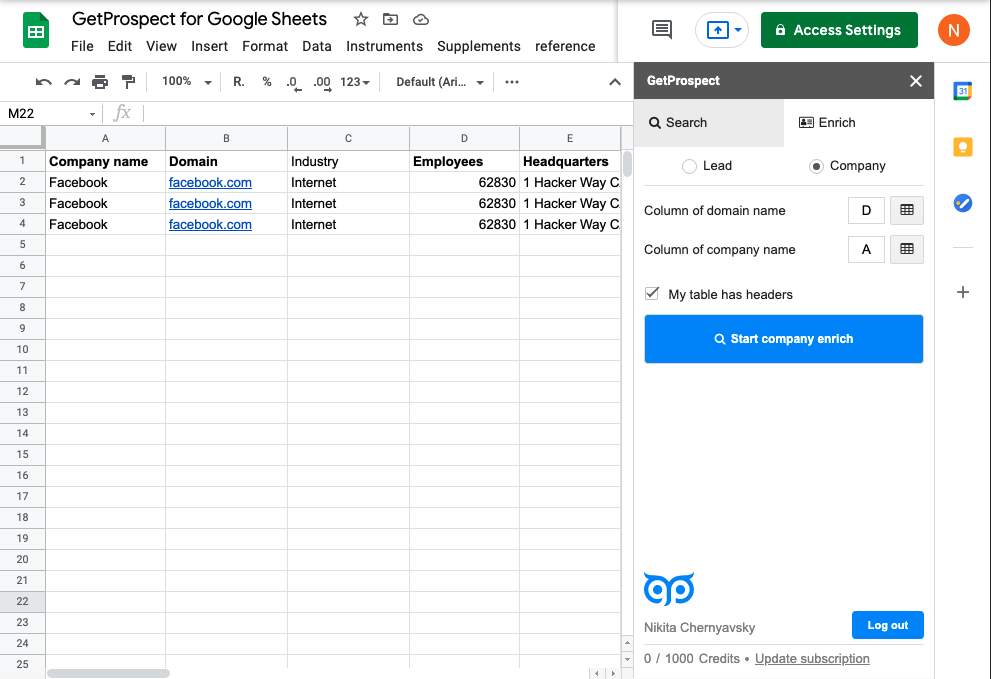
Task: Open the Insert menu
Action: [210, 46]
